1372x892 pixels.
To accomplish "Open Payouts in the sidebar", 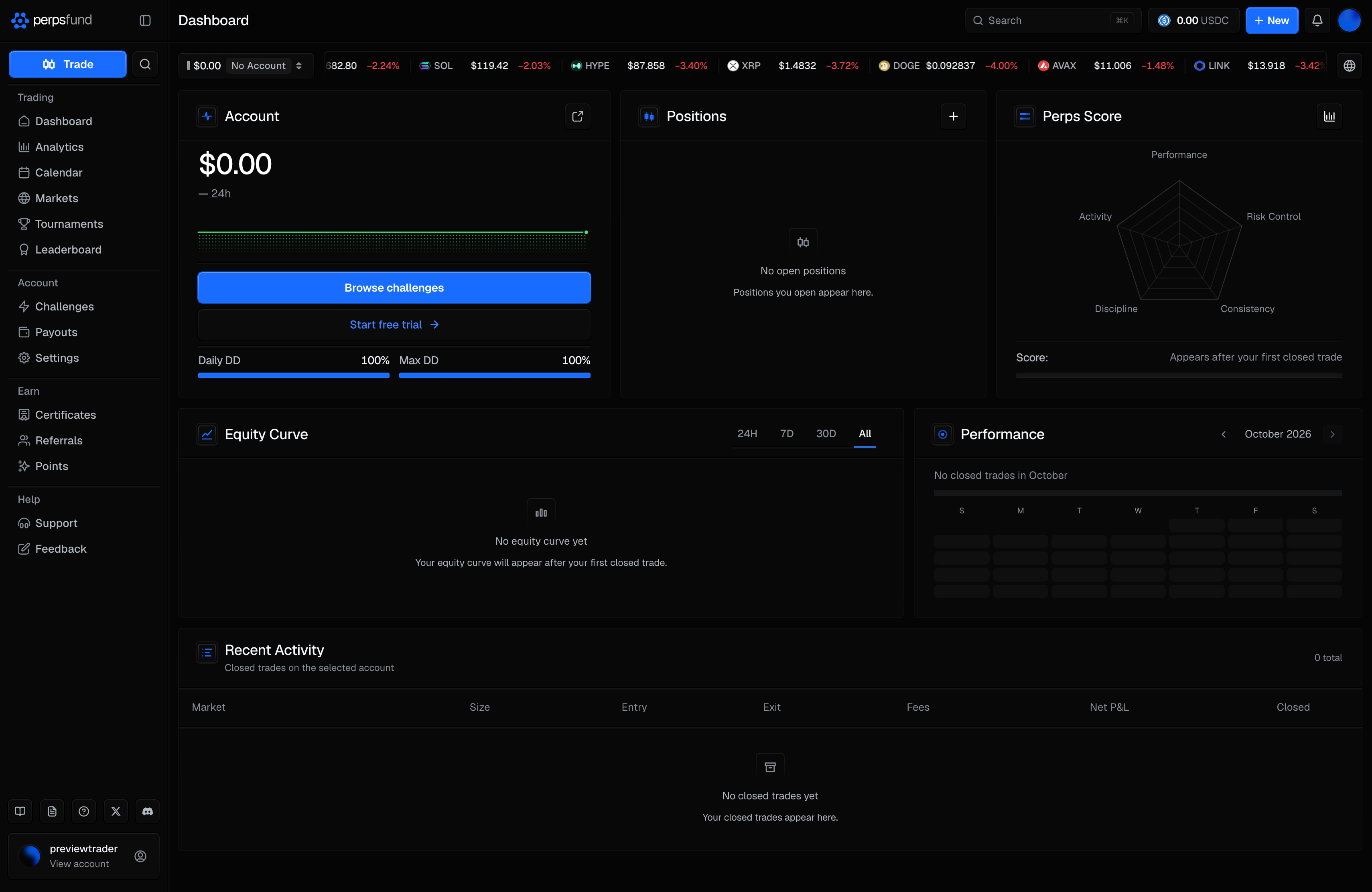I will click(83, 332).
